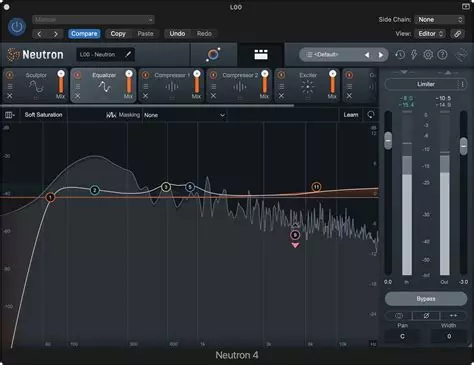Open the Masking source None dropdown
Image resolution: width=474 pixels, height=365 pixels.
tap(184, 115)
